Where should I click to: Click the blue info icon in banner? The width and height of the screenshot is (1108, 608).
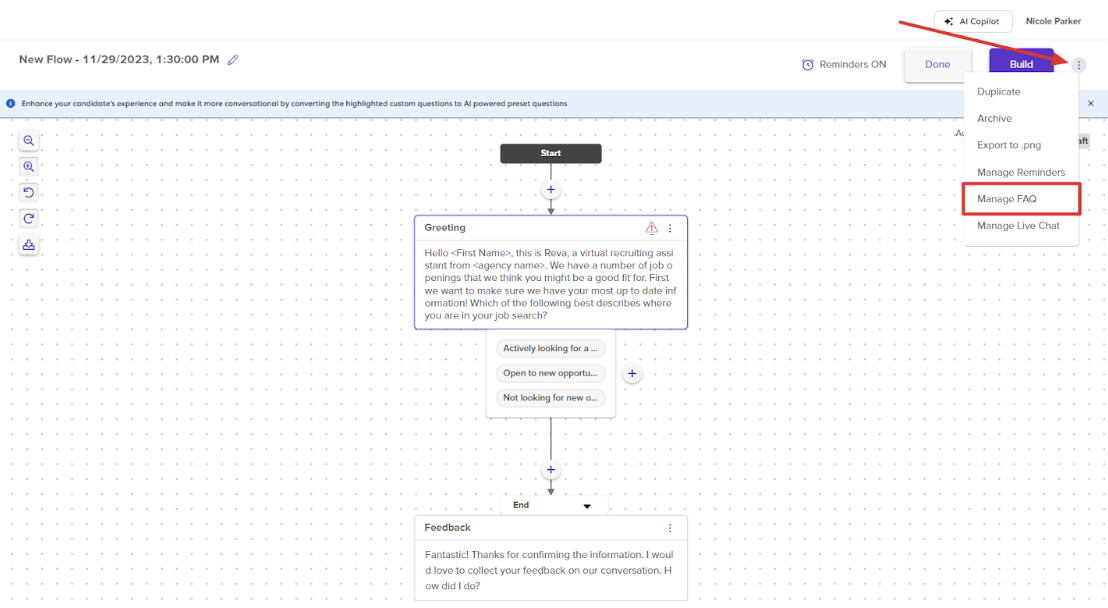click(11, 103)
